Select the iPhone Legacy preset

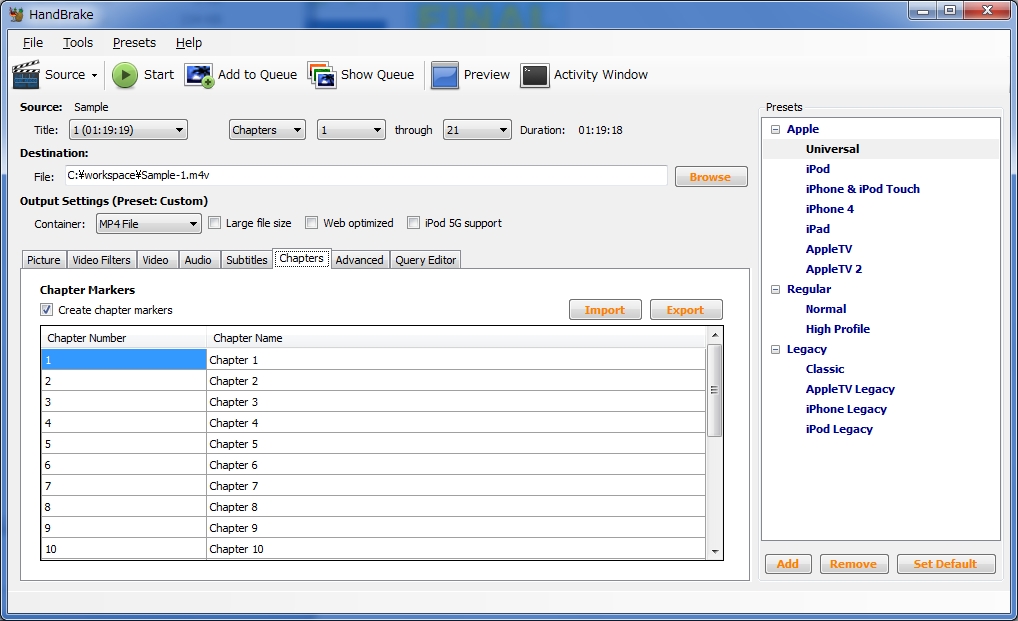coord(846,409)
